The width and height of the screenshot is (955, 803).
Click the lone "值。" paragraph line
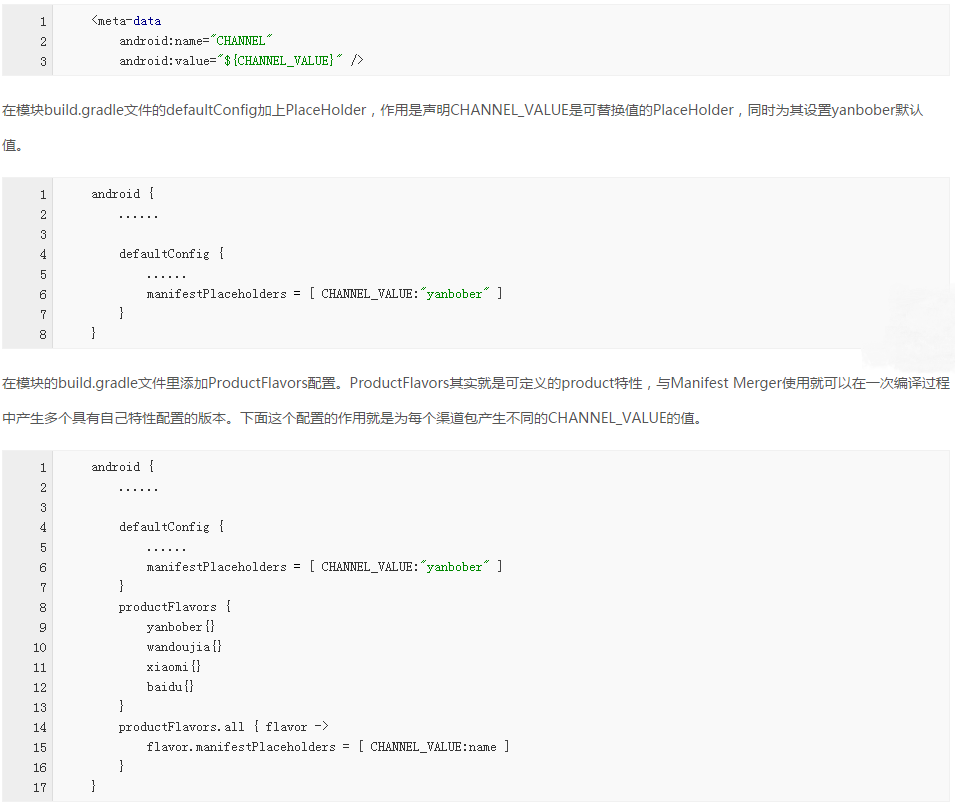[x=12, y=145]
